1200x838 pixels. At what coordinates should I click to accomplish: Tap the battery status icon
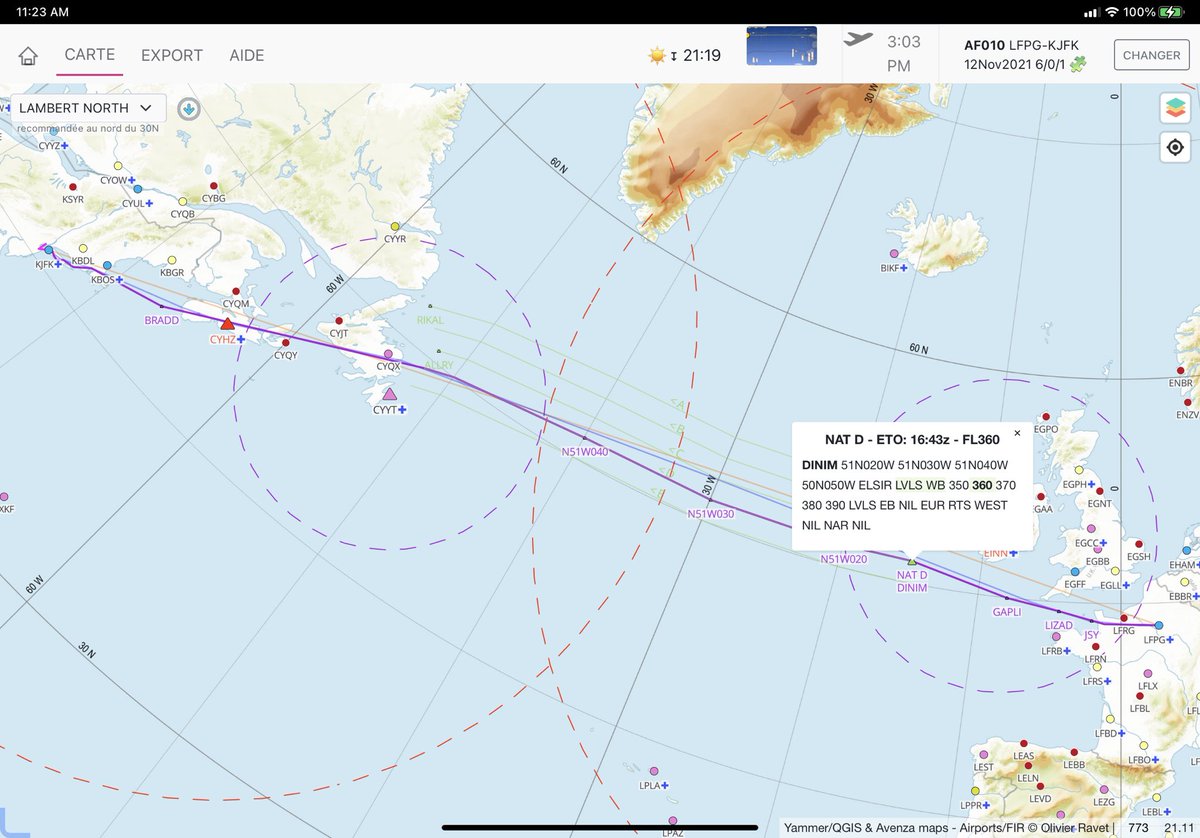tap(1172, 12)
